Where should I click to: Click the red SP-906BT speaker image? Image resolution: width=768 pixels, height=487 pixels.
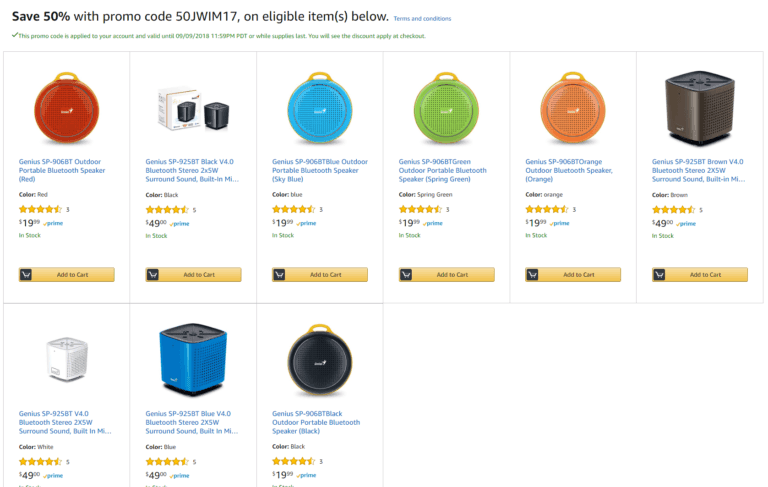click(x=66, y=108)
